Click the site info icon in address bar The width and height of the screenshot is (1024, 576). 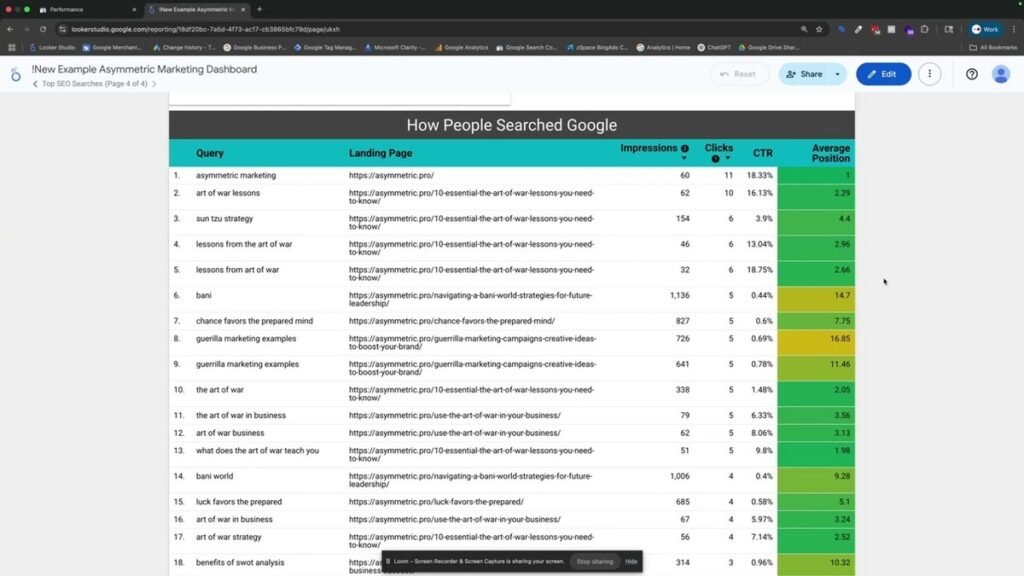tap(62, 29)
